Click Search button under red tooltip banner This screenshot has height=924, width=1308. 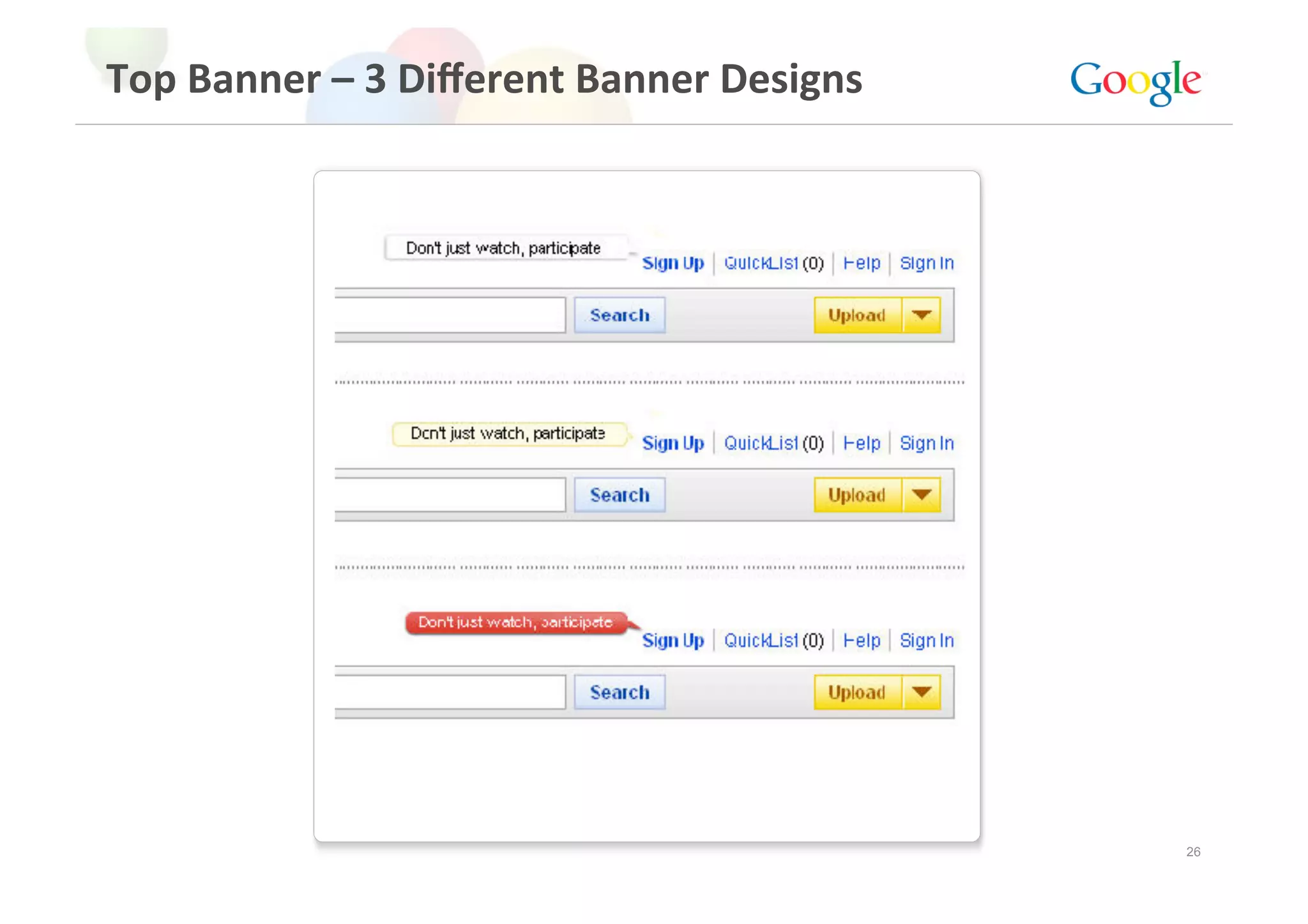tap(620, 692)
